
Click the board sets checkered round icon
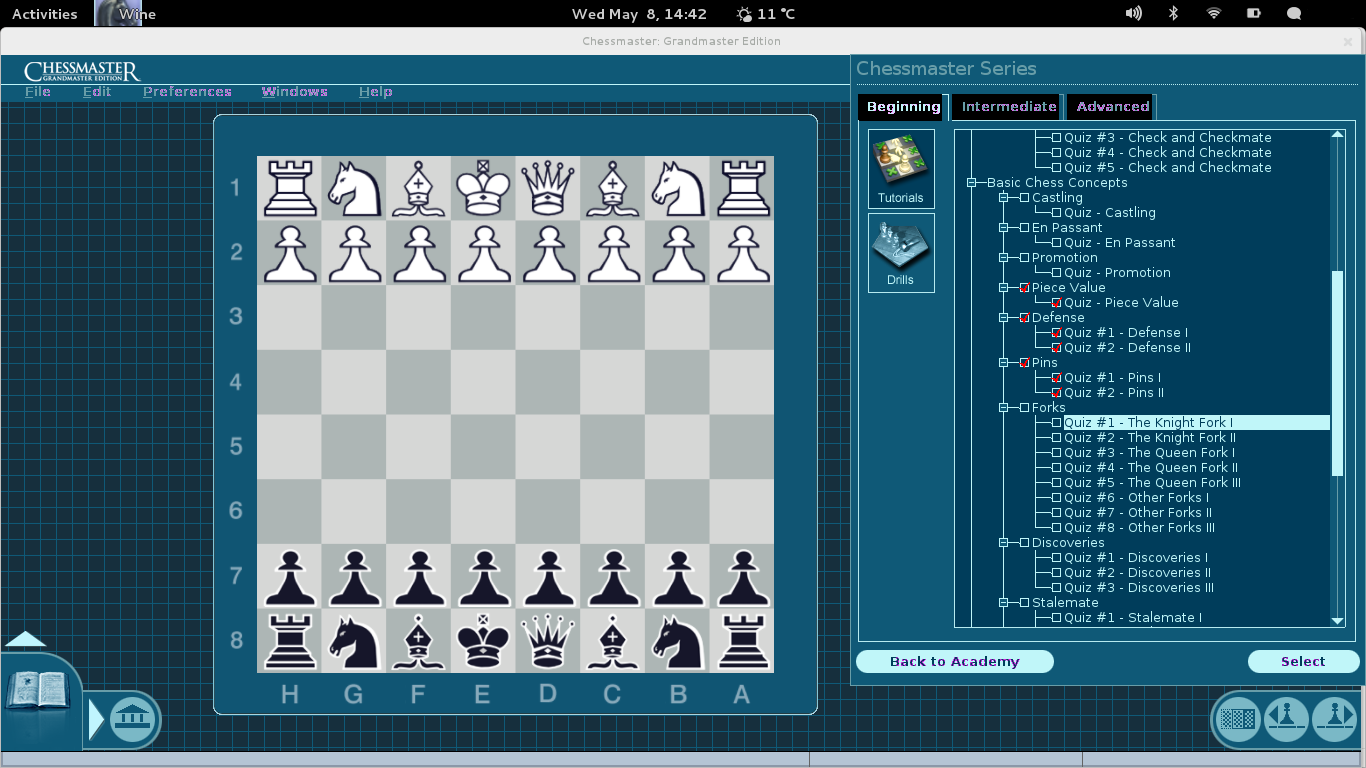1239,719
